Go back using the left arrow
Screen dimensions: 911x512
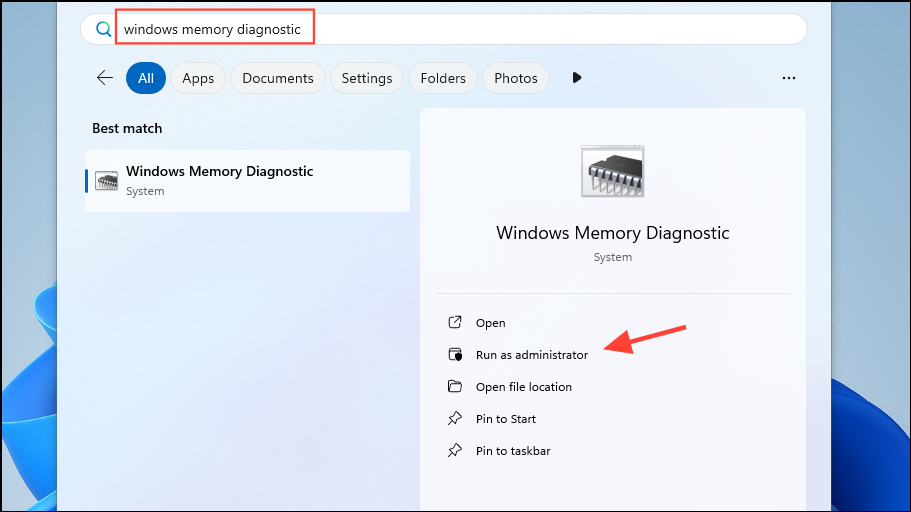[105, 78]
